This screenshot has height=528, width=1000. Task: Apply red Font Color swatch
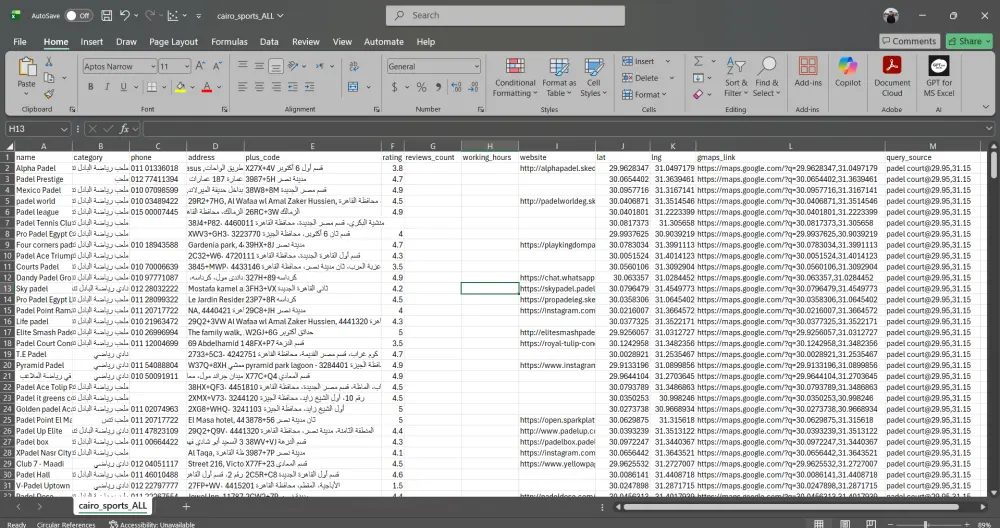(x=206, y=87)
